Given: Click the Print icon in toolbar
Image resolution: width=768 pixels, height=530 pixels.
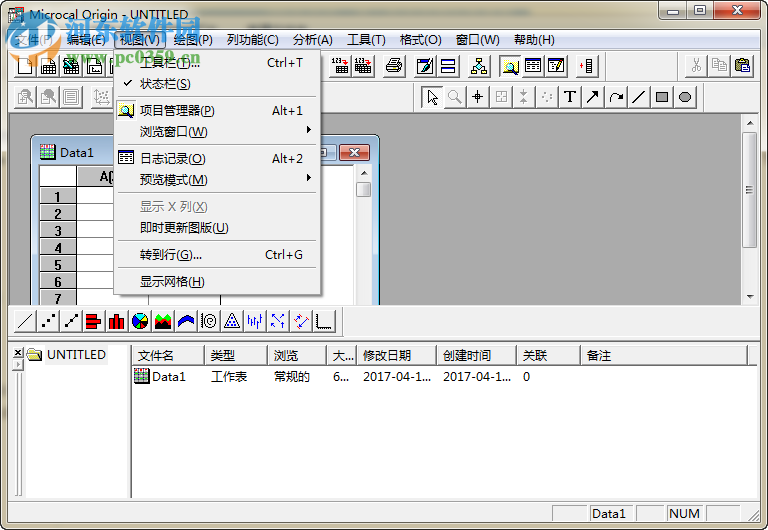Looking at the screenshot, I should [x=393, y=66].
